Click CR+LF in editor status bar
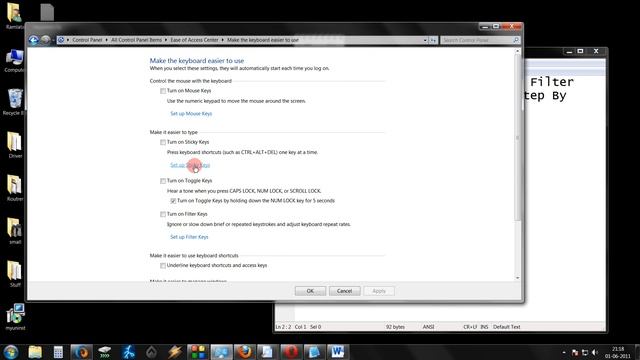Screen dimensions: 640x360 click(x=470, y=327)
